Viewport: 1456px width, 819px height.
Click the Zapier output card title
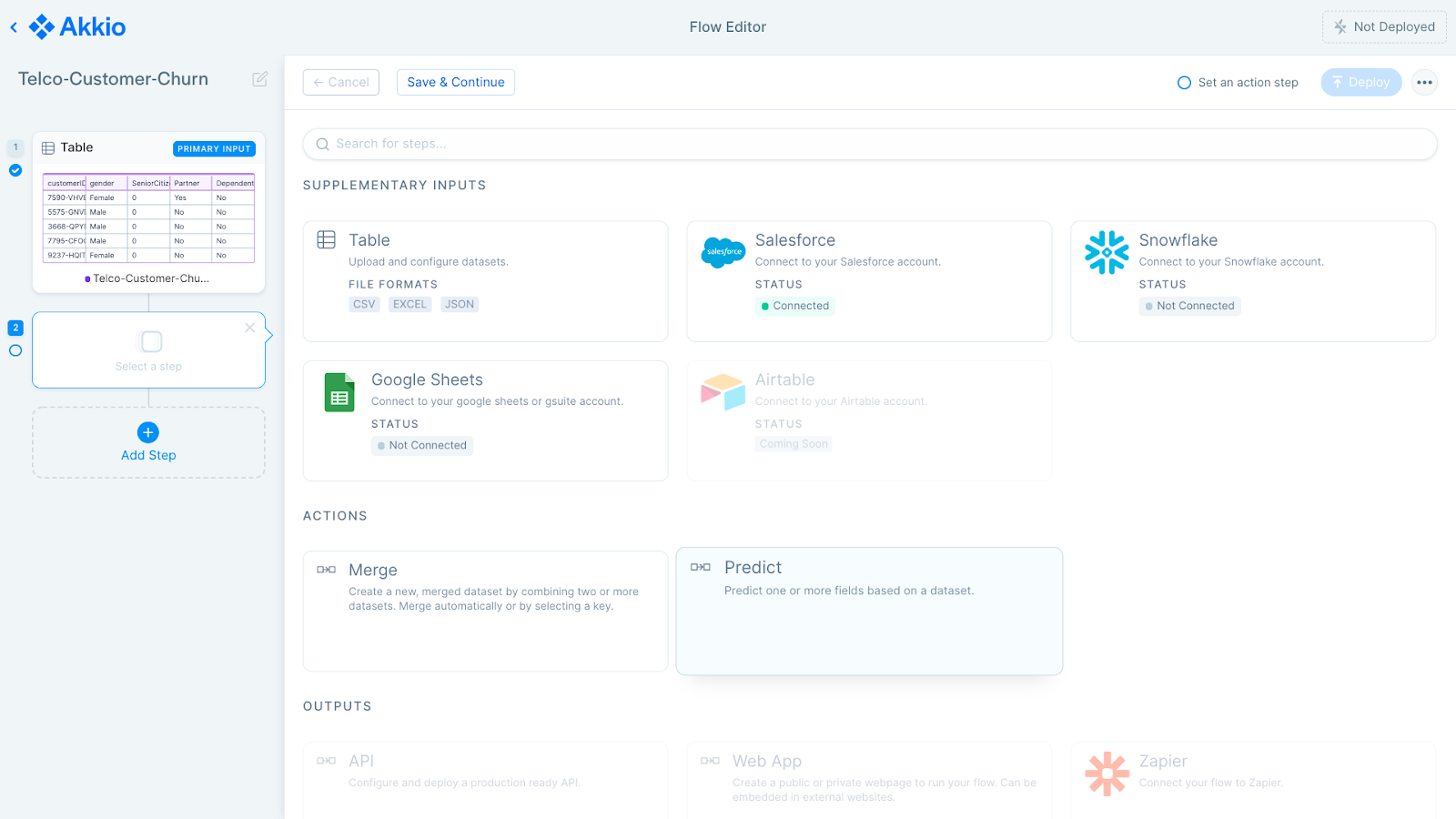[x=1163, y=762]
